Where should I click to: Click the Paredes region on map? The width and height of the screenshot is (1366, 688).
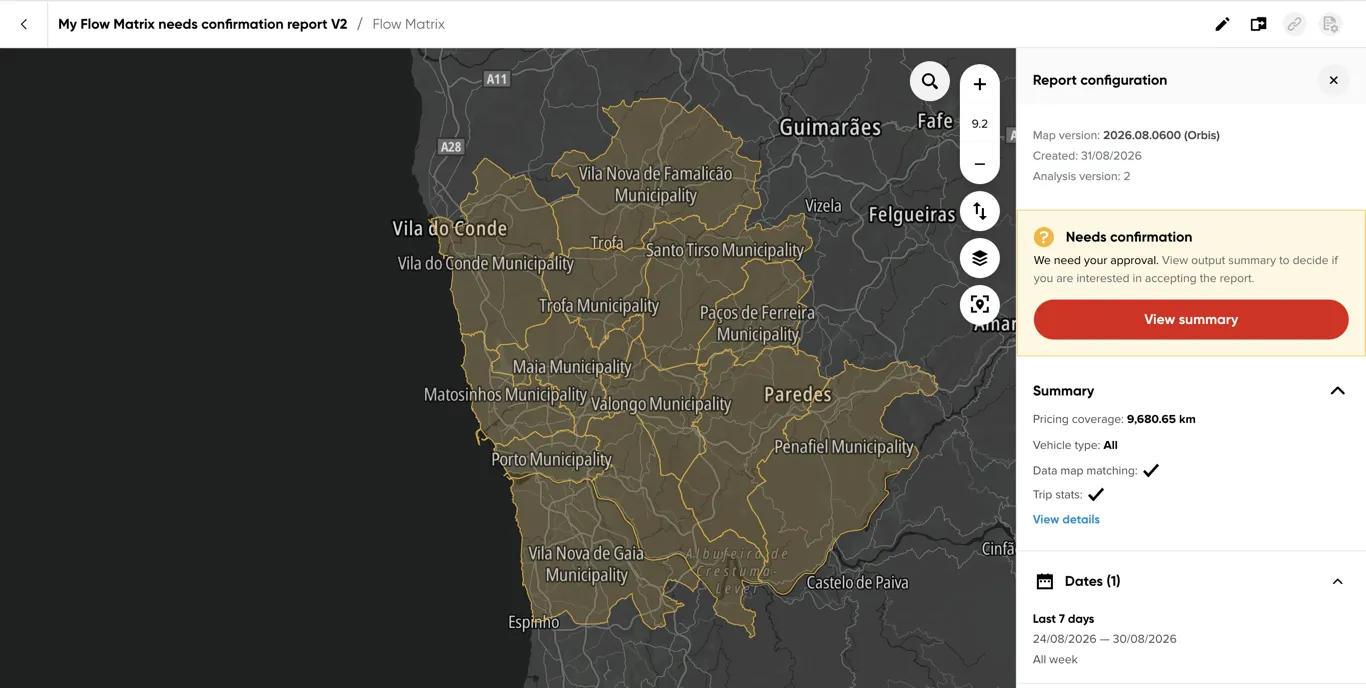[798, 394]
